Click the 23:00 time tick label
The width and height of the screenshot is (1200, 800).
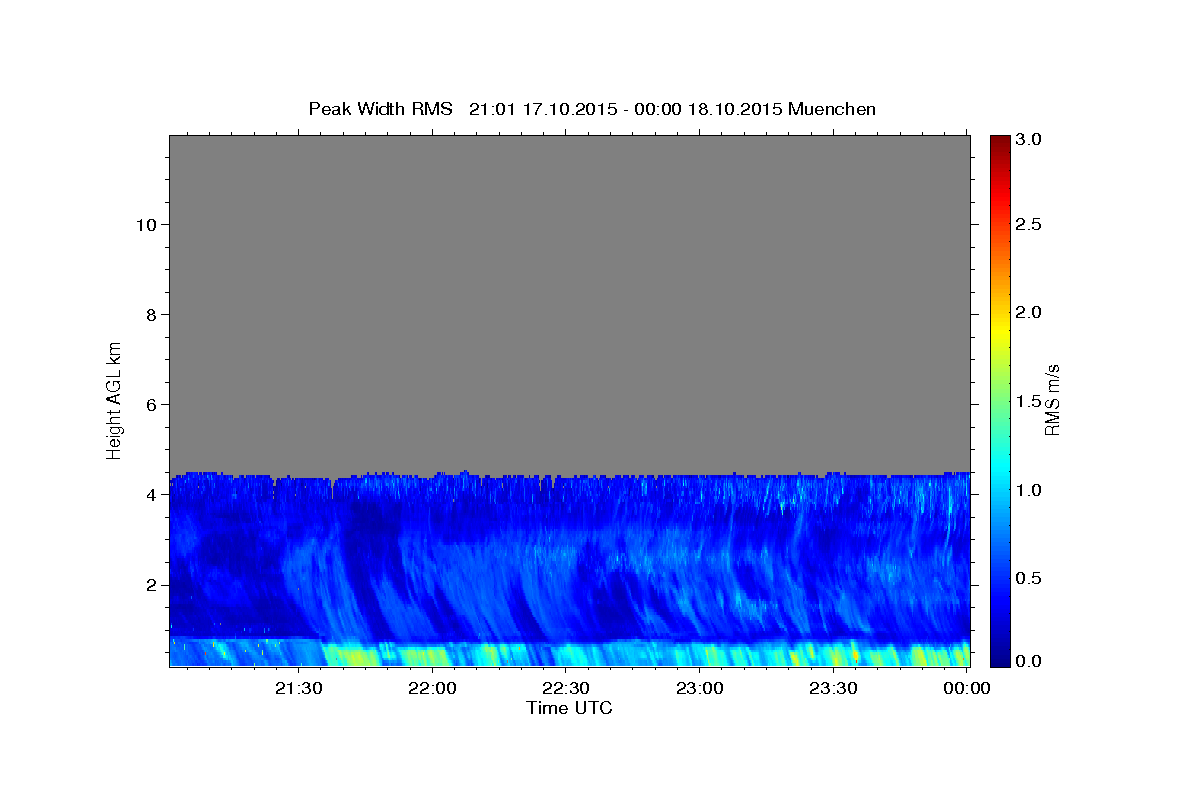700,688
